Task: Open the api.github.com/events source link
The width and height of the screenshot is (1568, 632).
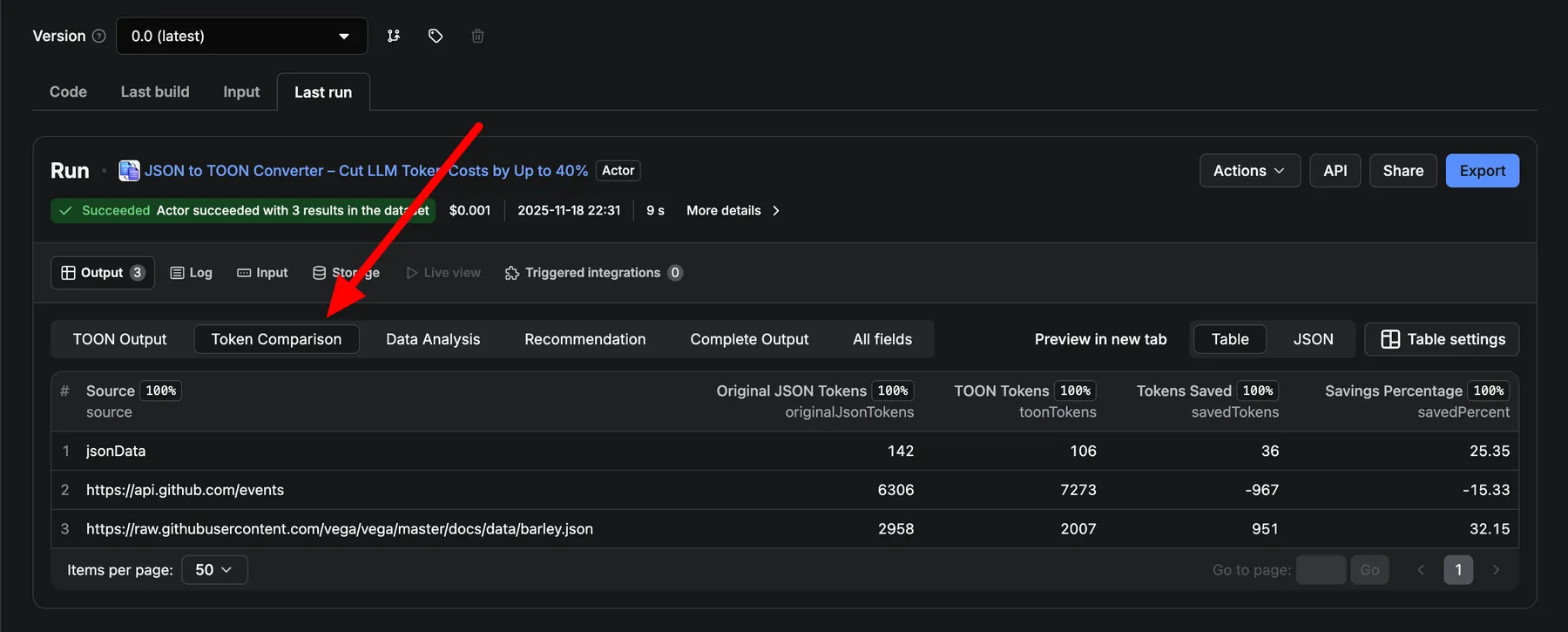Action: [x=185, y=490]
